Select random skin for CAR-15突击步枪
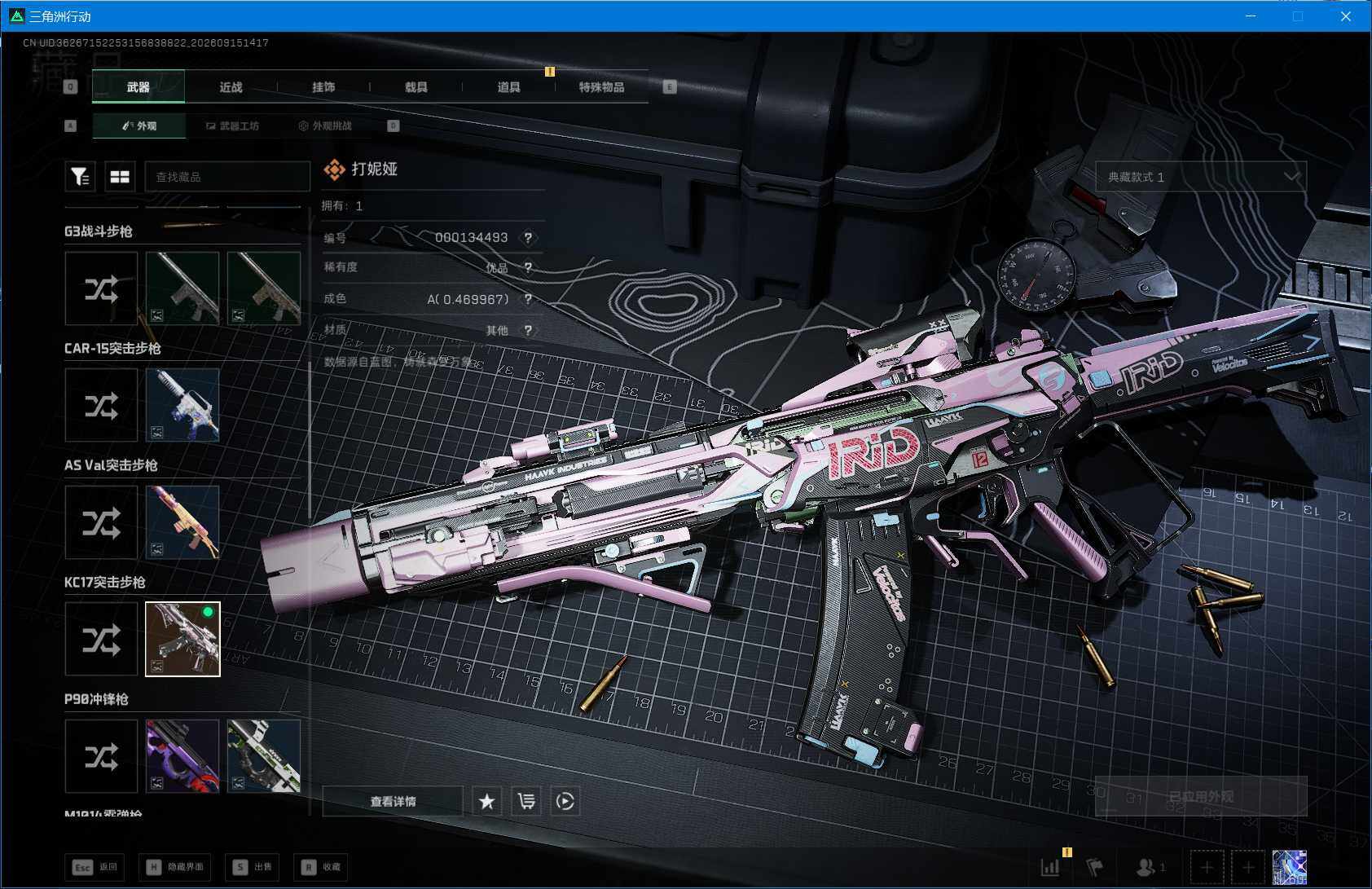The width and height of the screenshot is (1372, 889). [101, 405]
